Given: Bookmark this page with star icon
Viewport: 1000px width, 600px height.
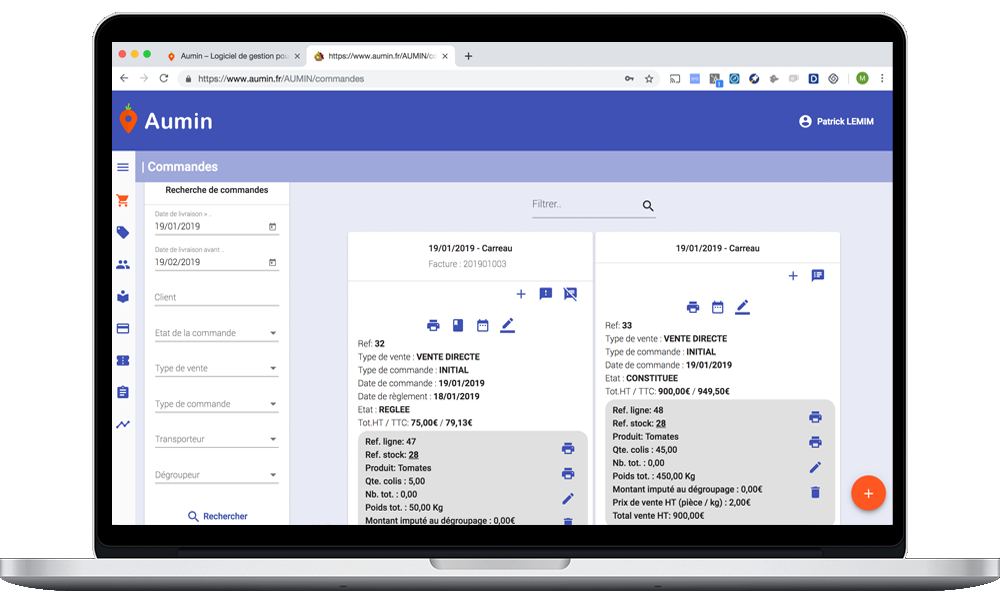Looking at the screenshot, I should (649, 78).
